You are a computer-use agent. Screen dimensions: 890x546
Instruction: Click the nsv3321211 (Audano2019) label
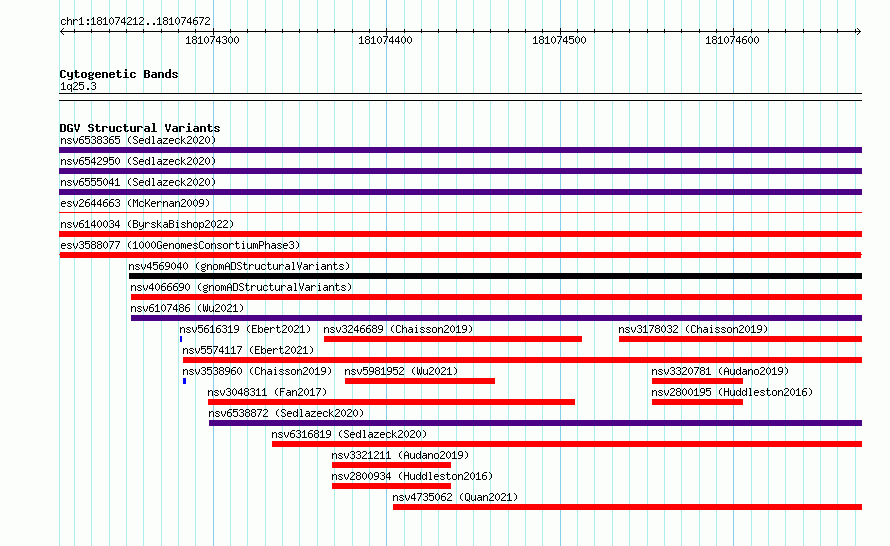pos(400,455)
